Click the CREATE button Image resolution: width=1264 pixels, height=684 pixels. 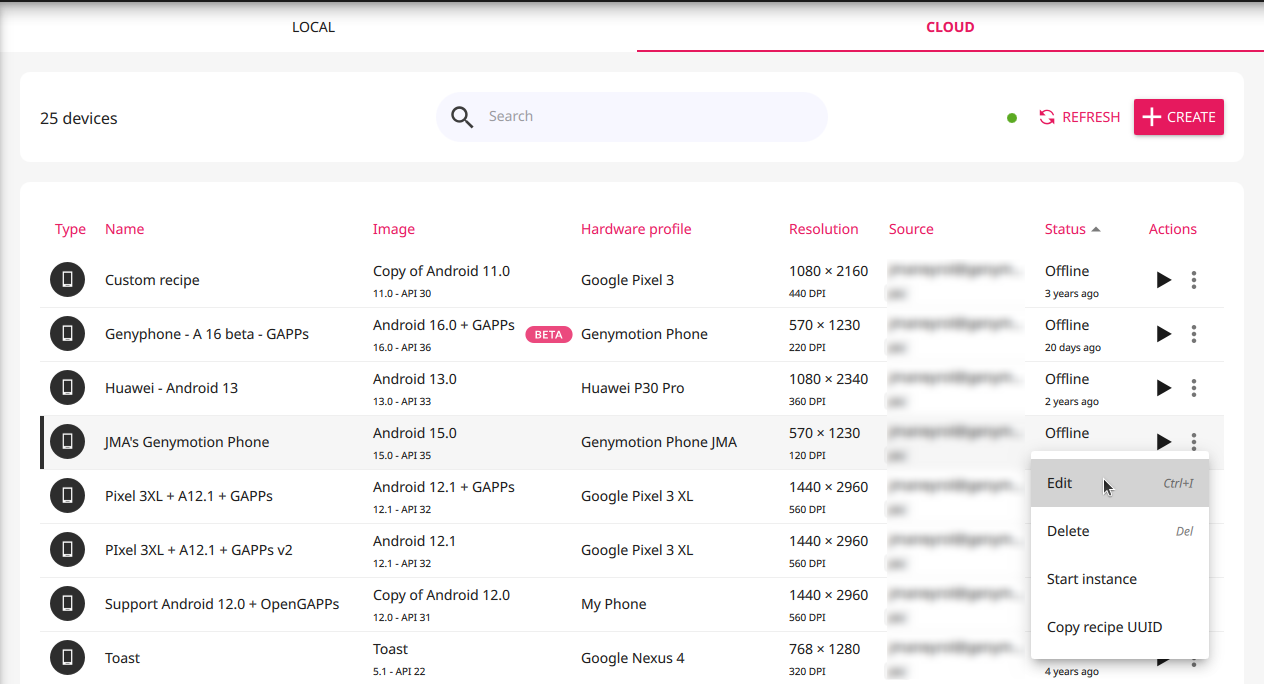[1179, 117]
